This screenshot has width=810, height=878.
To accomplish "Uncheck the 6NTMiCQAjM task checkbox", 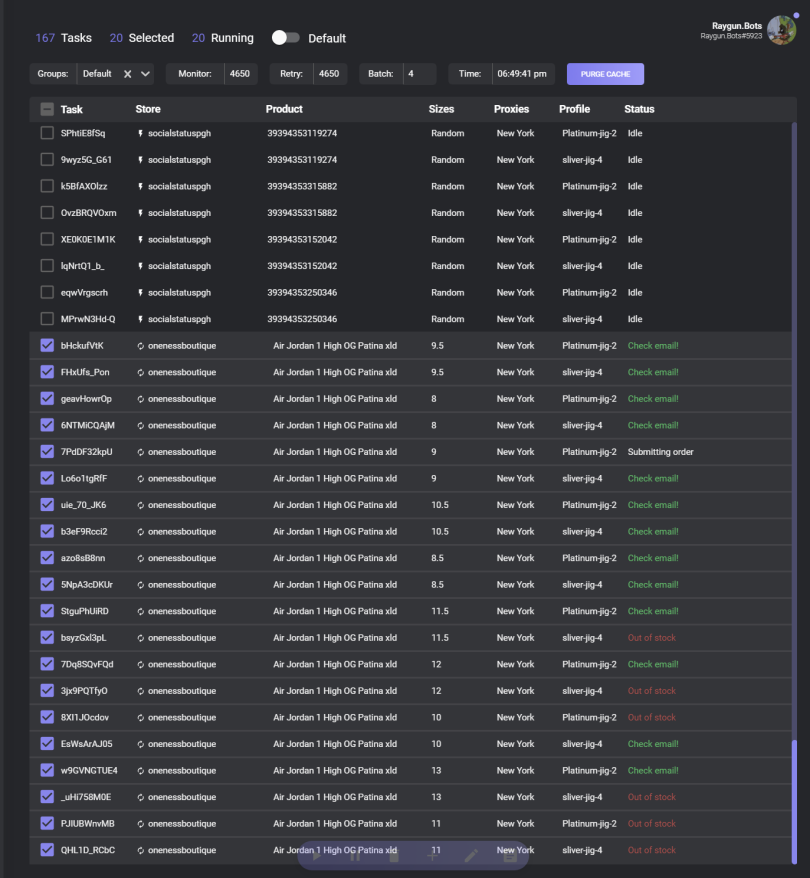I will (x=47, y=425).
